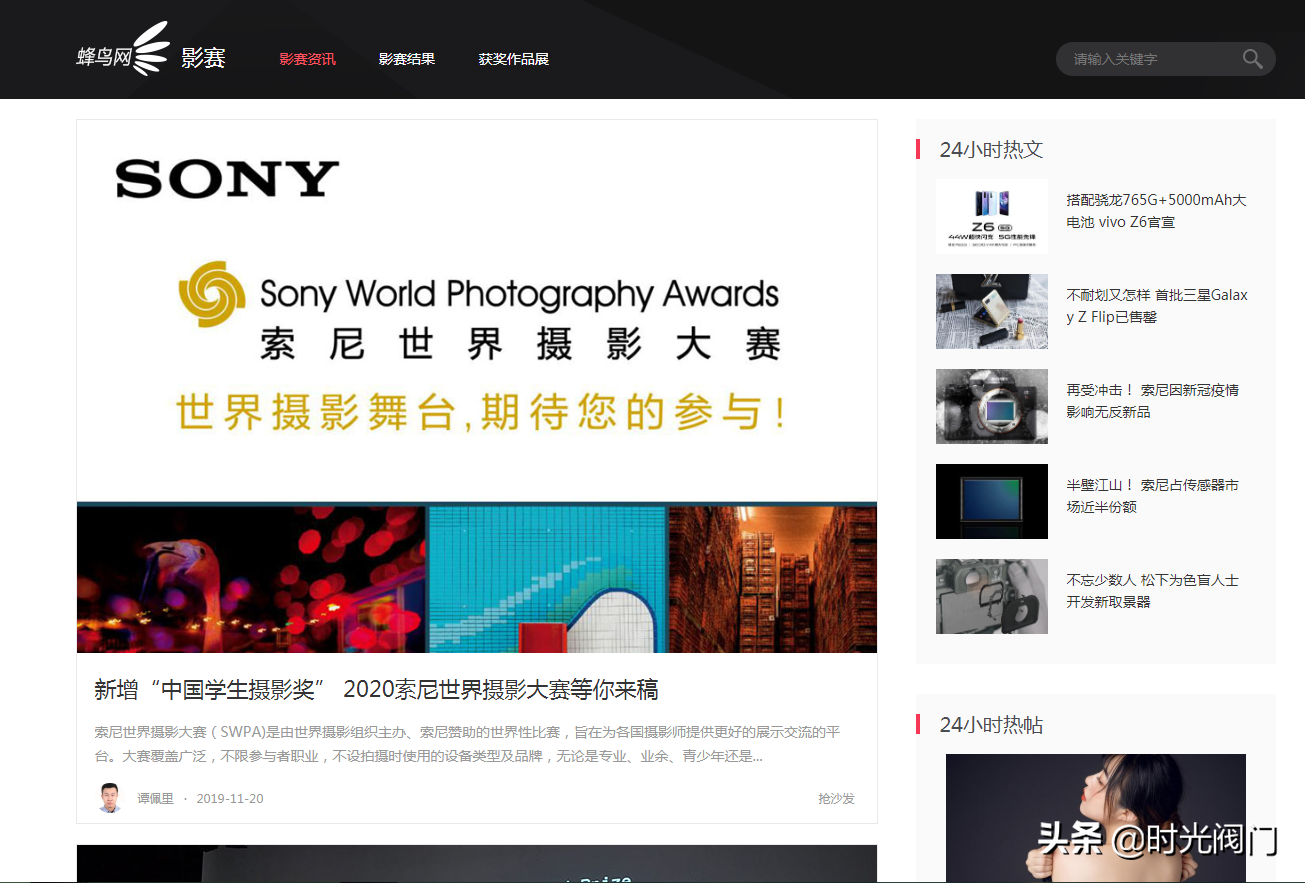Open article 搭配骁龙765G+5000mAh大电池 vivo Z6官宣
Viewport: 1305px width, 883px height.
click(x=1157, y=211)
